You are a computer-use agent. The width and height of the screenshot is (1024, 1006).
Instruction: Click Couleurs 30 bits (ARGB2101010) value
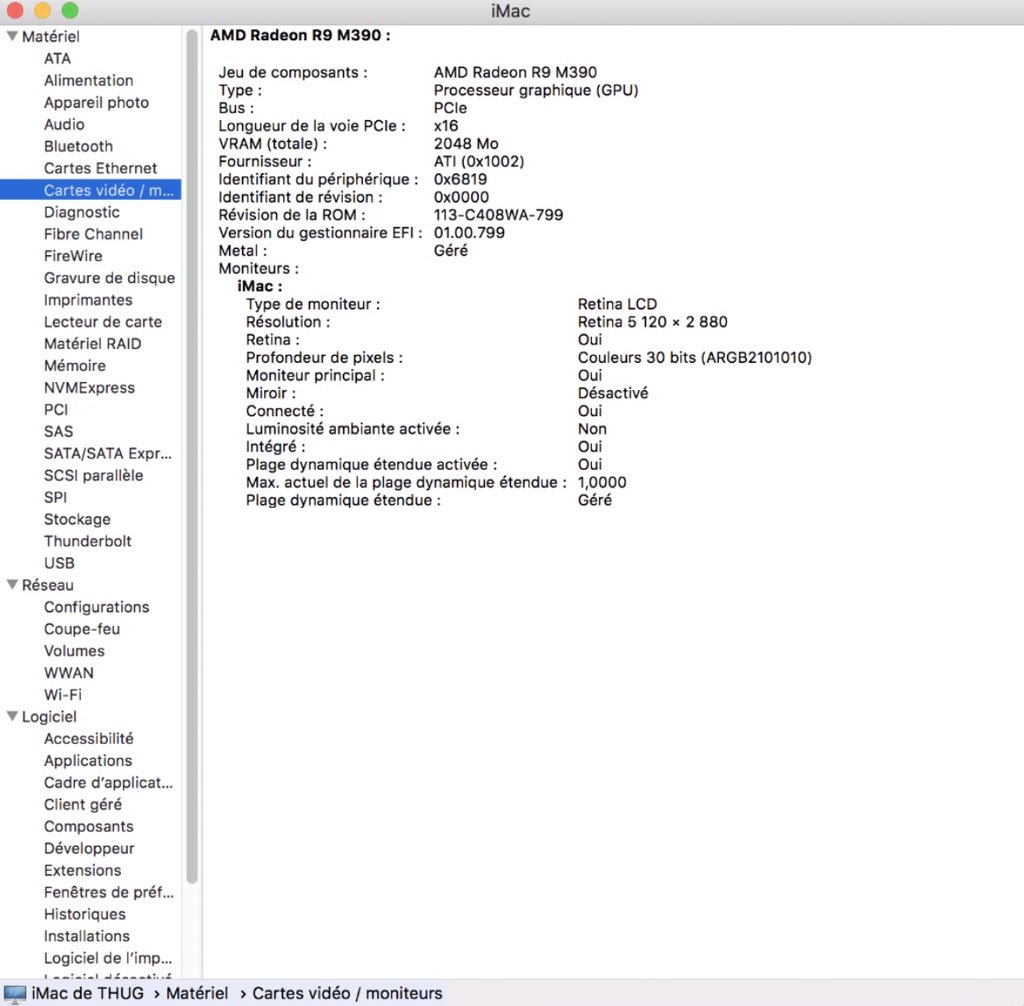point(695,358)
